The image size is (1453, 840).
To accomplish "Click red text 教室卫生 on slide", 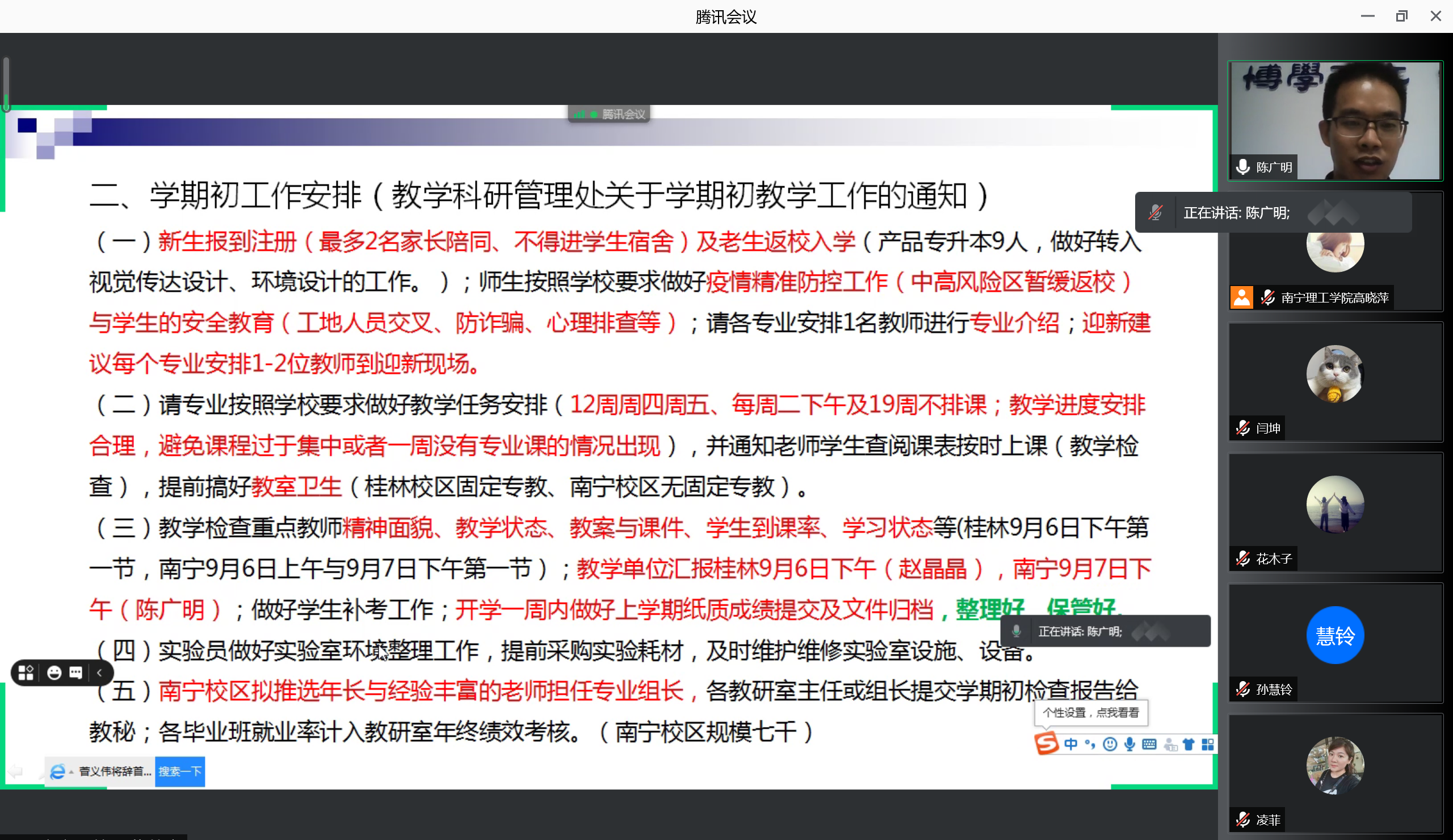I will (296, 487).
